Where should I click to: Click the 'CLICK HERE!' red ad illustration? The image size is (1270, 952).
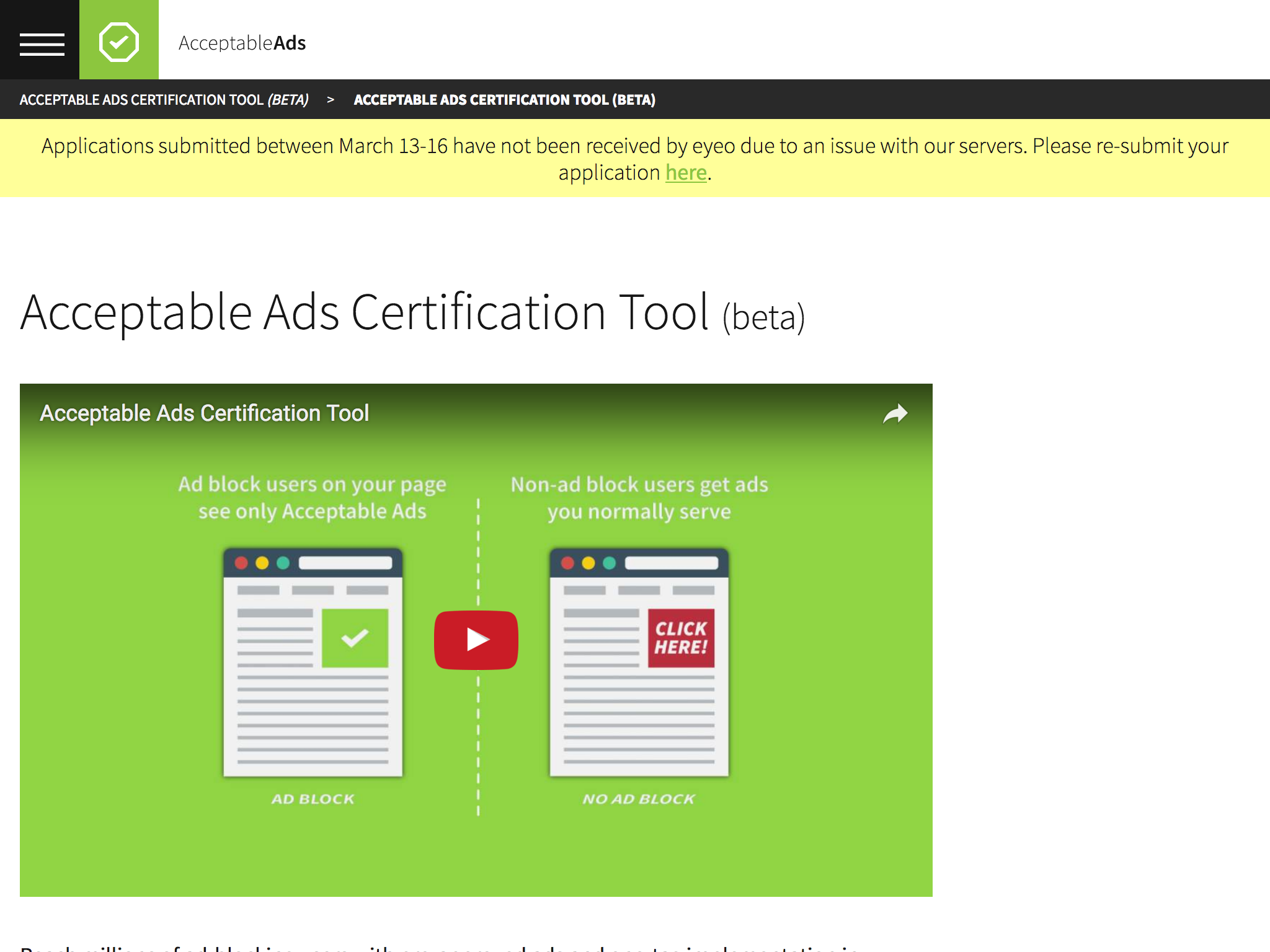pos(681,638)
